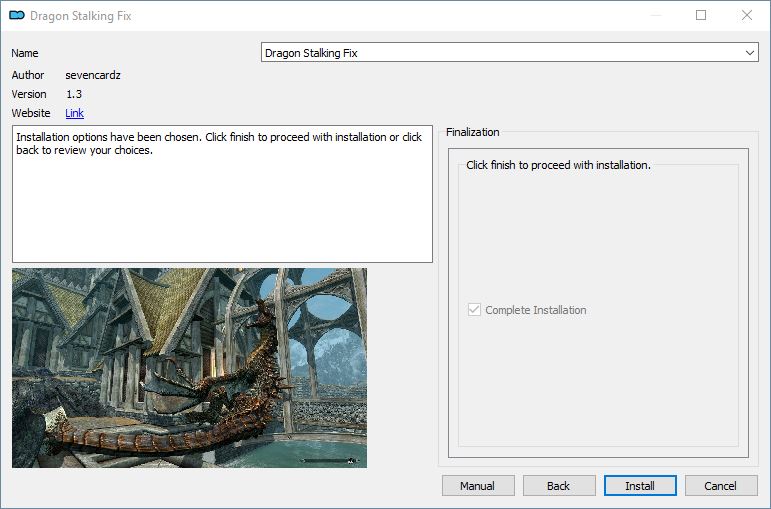The height and width of the screenshot is (509, 771).
Task: Click the Author label
Action: click(28, 75)
